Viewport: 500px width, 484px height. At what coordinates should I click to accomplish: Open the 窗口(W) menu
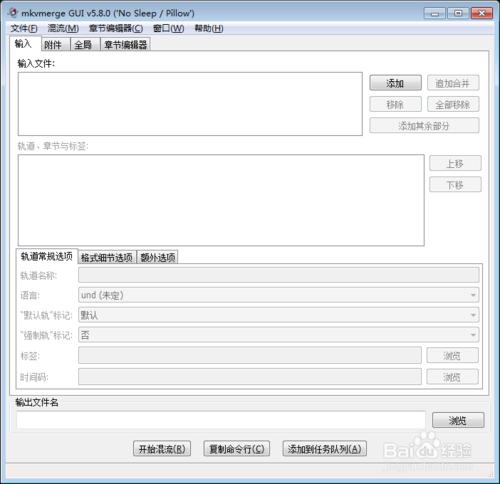168,28
